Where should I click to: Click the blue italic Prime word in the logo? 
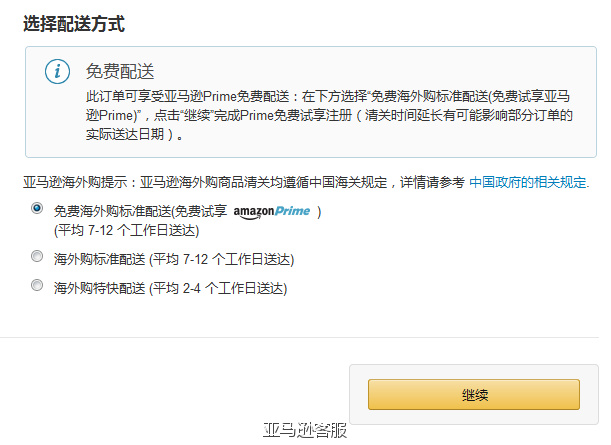[292, 211]
